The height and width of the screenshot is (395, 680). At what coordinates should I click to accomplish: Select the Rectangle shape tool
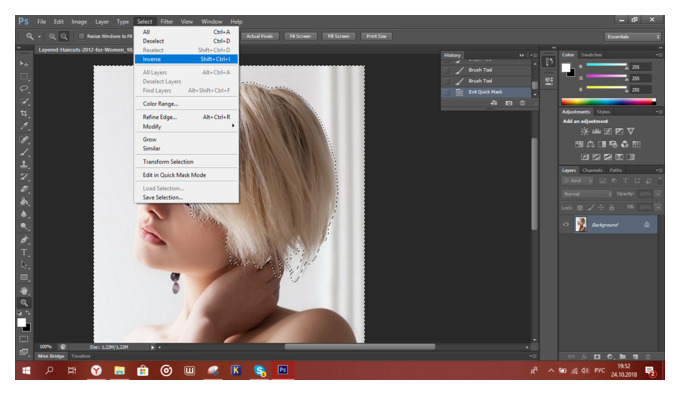click(24, 277)
